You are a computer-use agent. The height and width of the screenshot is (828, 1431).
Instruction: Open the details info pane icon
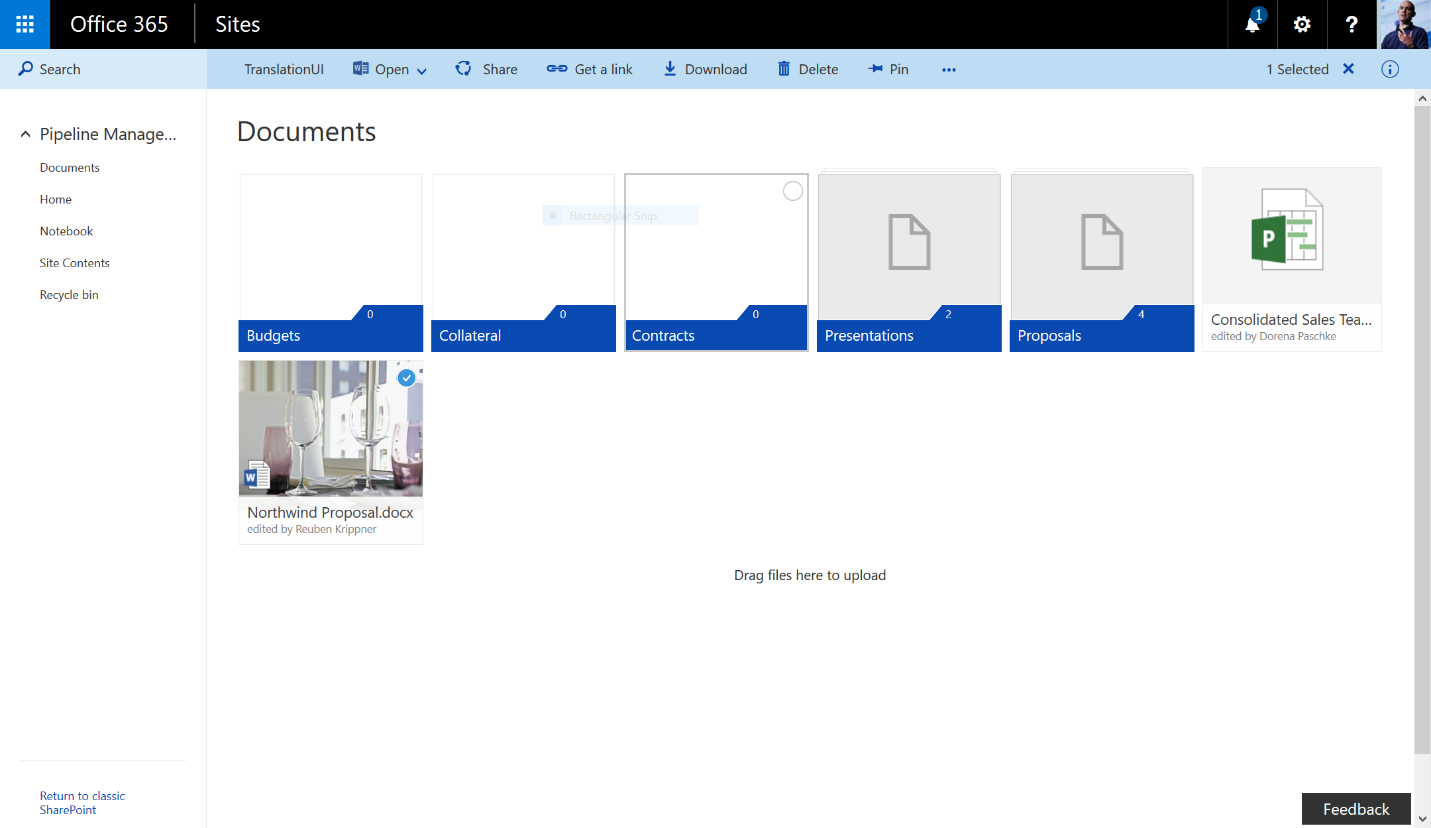click(1390, 69)
